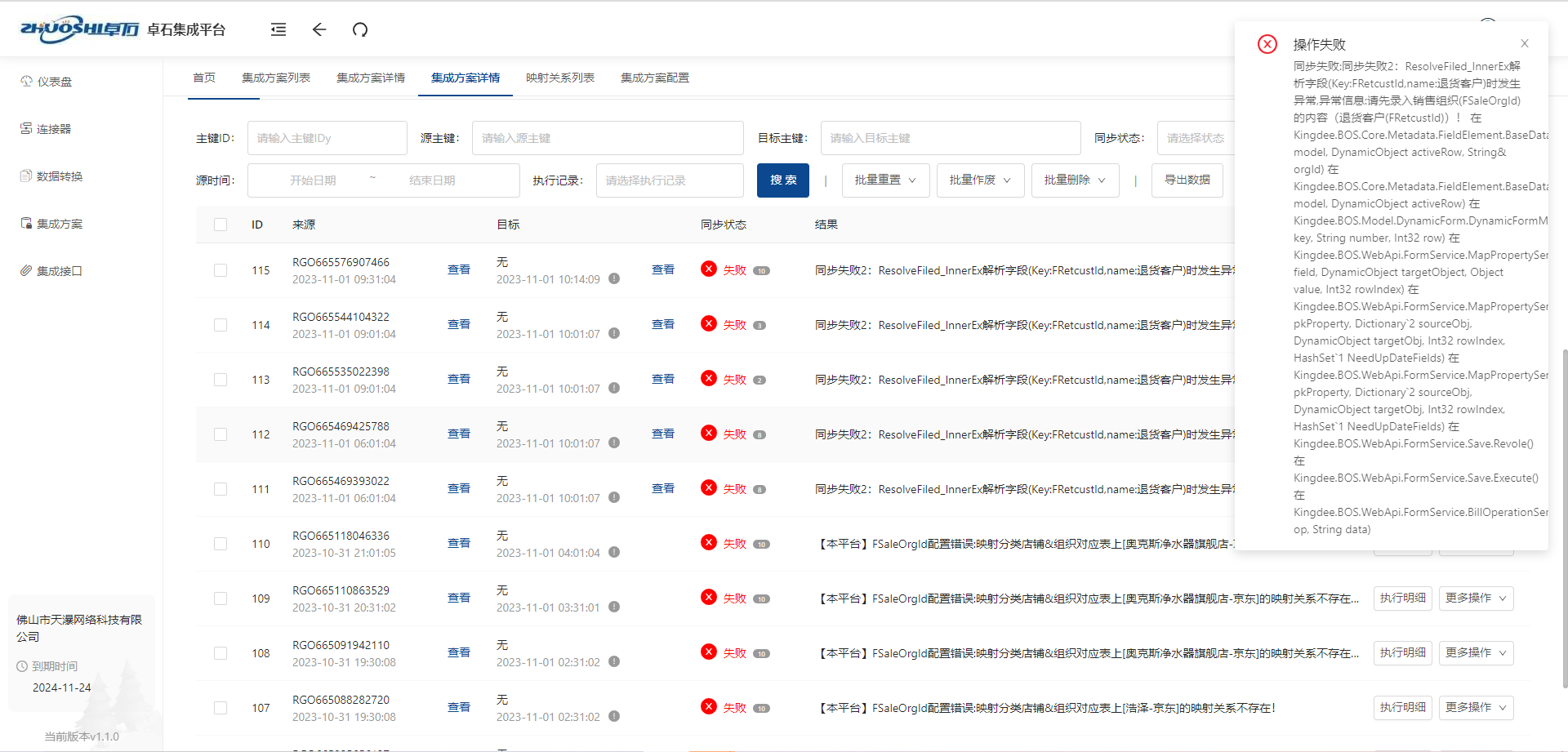Select the checkbox for row 110
Viewport: 1568px width, 752px height.
(220, 544)
